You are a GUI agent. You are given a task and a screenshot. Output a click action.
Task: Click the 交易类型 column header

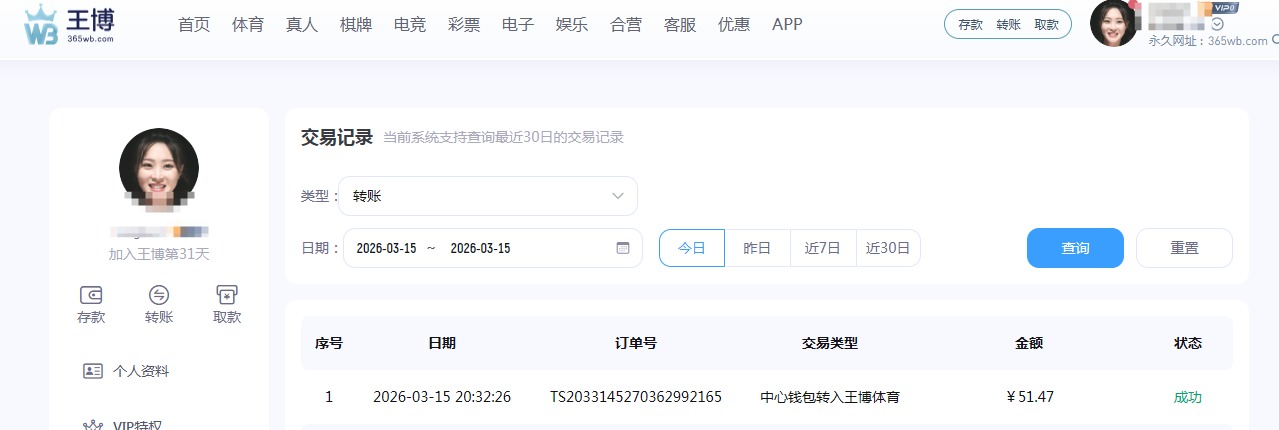(830, 343)
